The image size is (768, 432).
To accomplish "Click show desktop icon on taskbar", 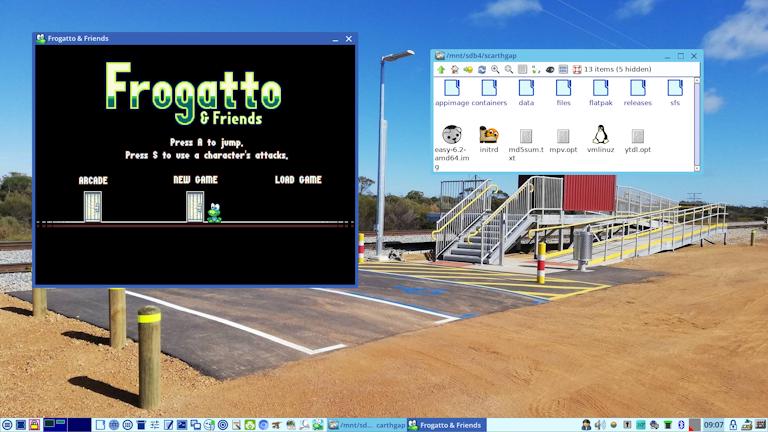I will [21, 425].
